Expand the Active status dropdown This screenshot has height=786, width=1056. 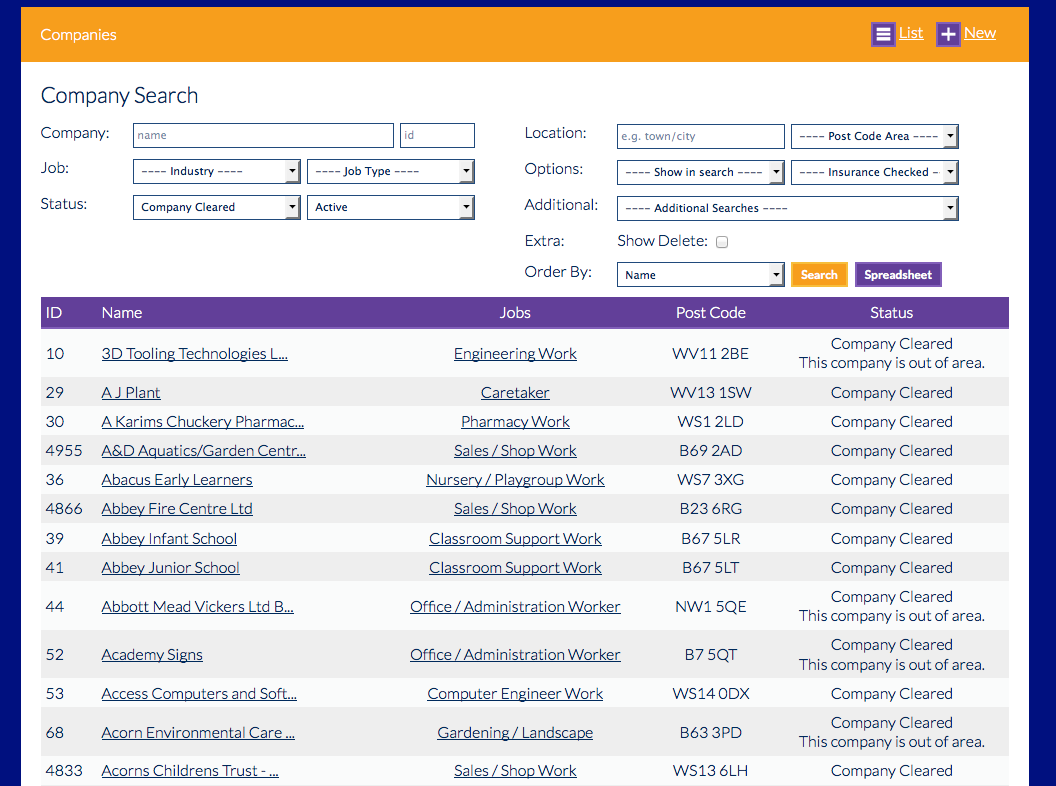pos(391,207)
